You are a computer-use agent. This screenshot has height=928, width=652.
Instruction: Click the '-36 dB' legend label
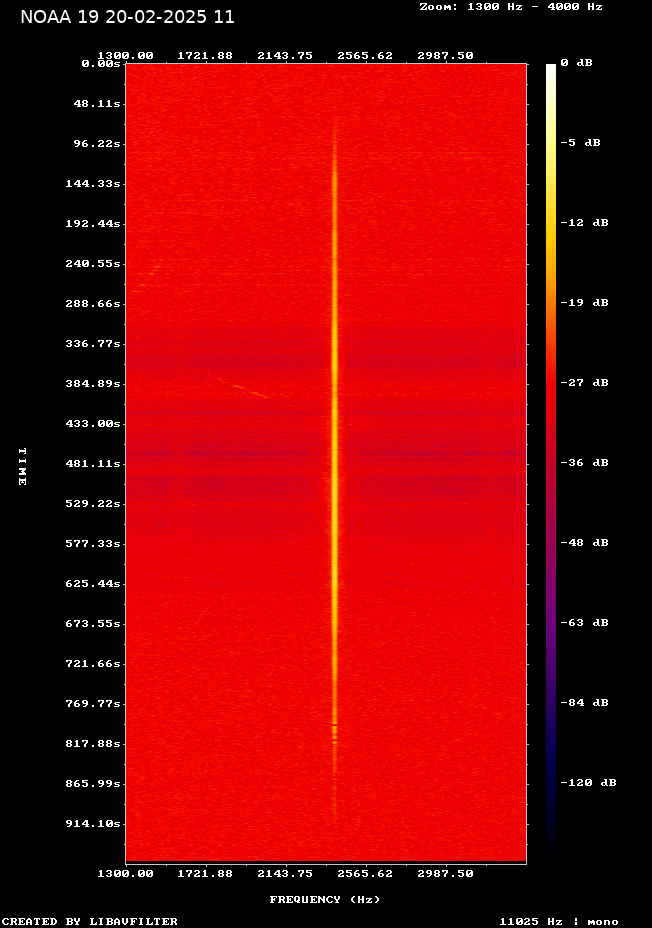click(585, 462)
